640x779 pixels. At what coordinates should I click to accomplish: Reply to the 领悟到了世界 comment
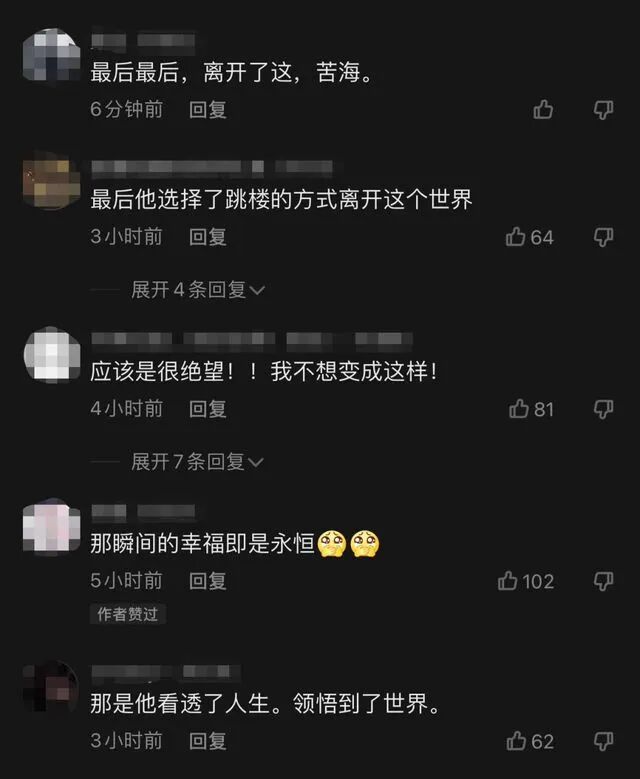point(208,741)
